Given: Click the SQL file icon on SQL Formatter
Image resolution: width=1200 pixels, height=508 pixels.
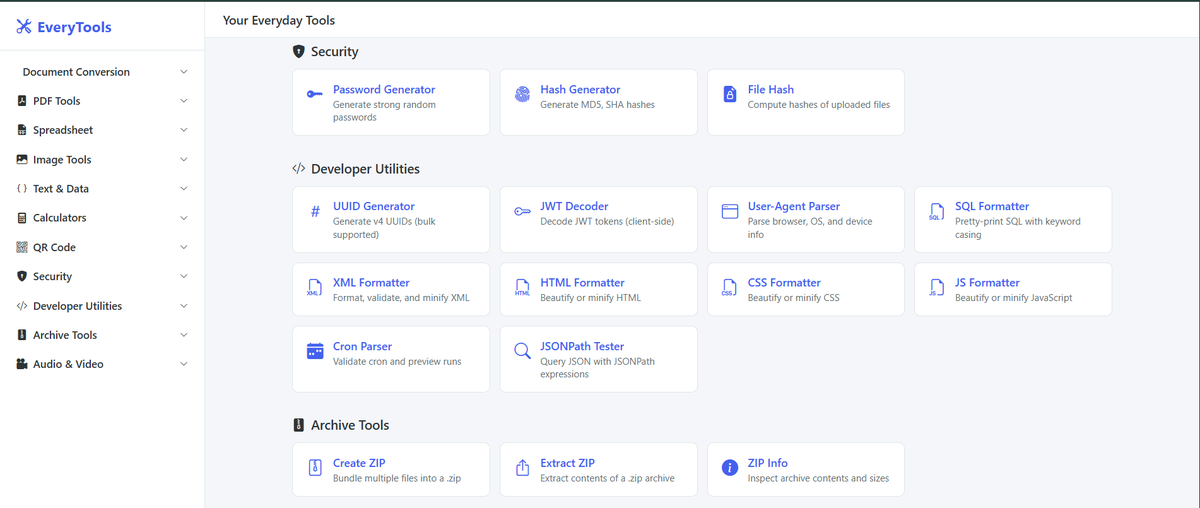Looking at the screenshot, I should click(936, 211).
